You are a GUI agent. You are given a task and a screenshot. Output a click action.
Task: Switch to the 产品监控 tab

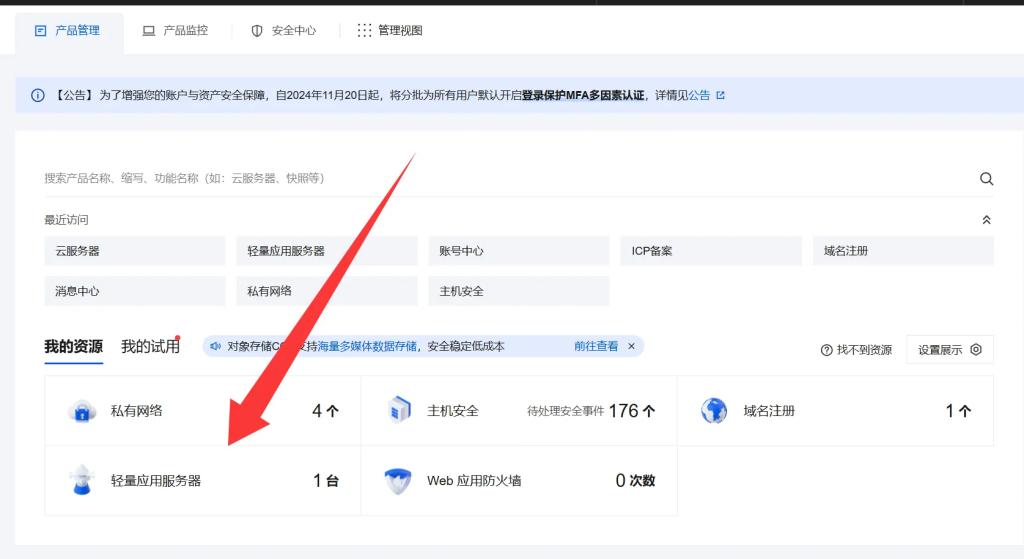[x=175, y=31]
